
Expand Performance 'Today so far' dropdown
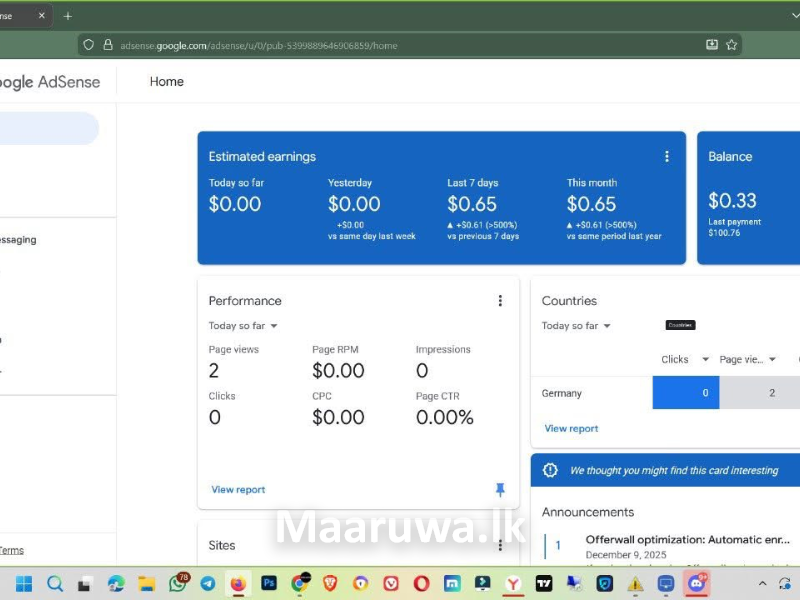243,326
